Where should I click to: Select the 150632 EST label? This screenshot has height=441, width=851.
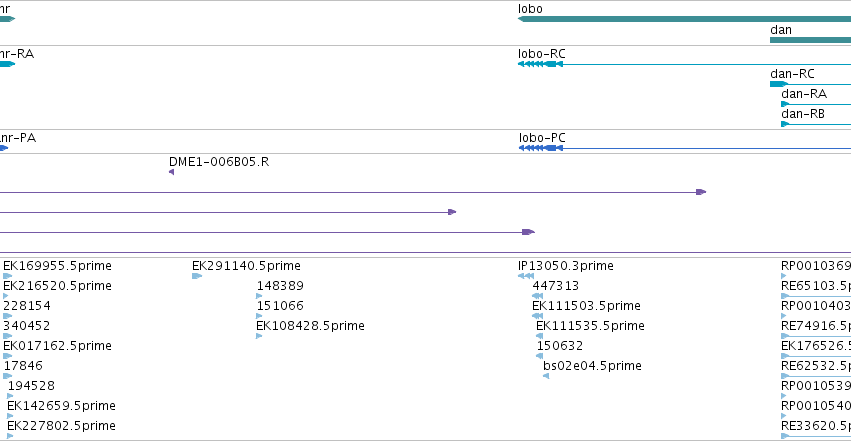coord(560,346)
